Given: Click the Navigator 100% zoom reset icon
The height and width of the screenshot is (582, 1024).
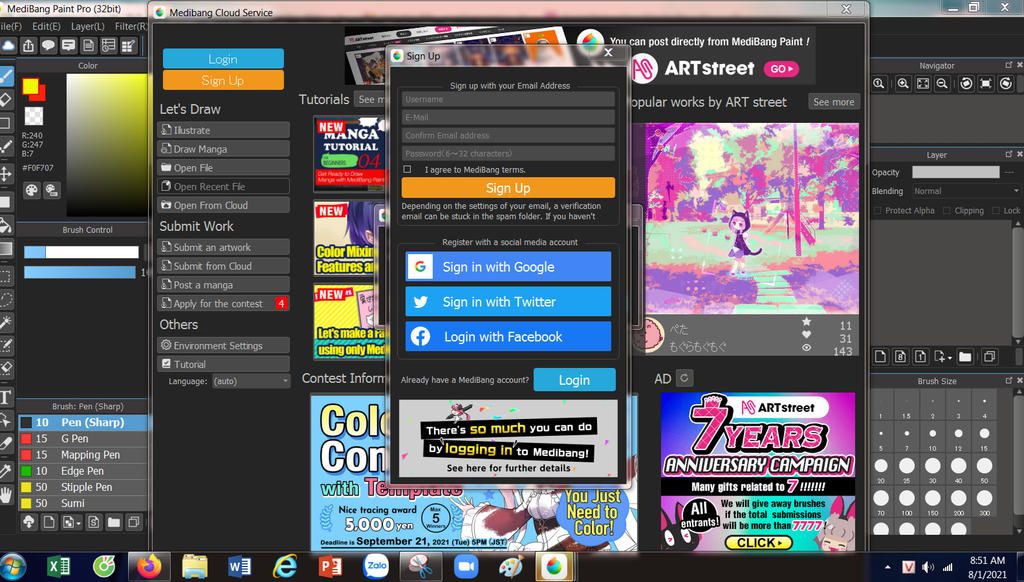Looking at the screenshot, I should (x=880, y=84).
